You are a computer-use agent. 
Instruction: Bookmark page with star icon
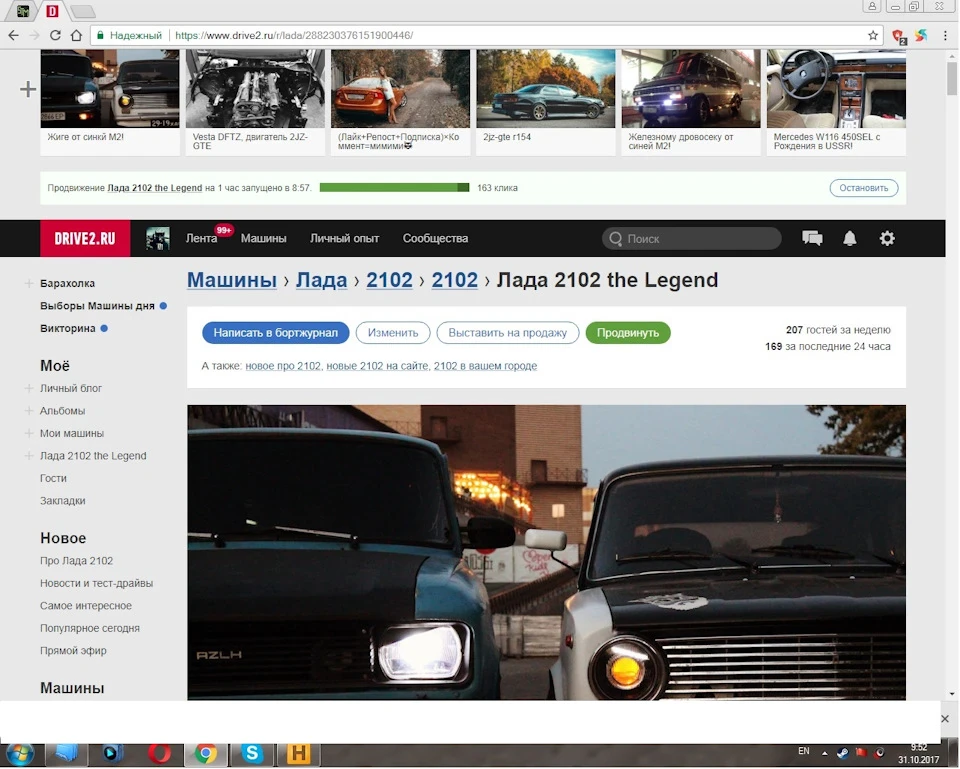point(873,36)
